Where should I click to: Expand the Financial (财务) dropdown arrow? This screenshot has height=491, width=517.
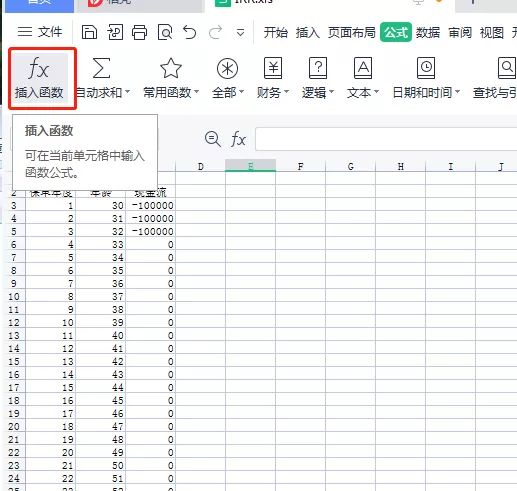(x=286, y=92)
